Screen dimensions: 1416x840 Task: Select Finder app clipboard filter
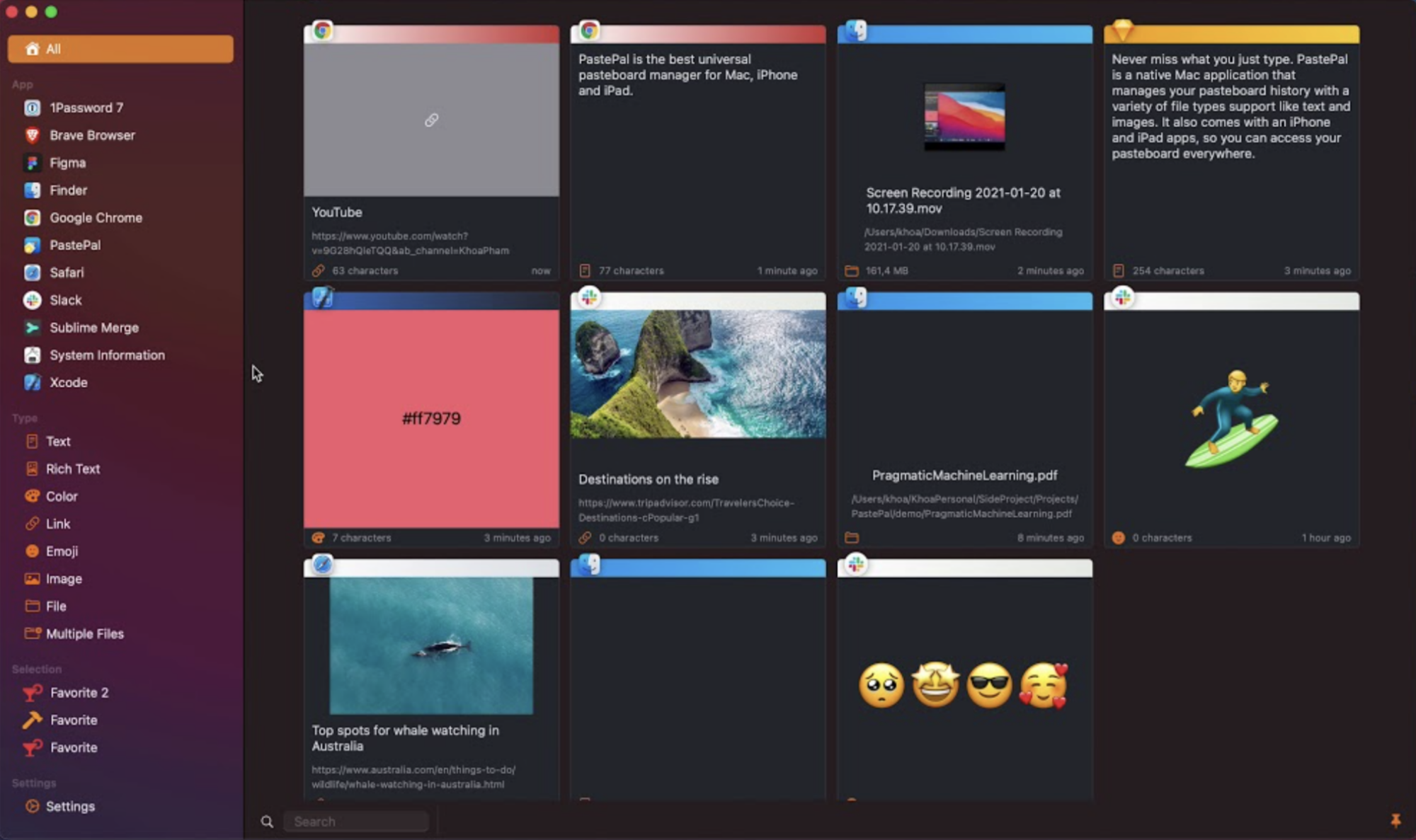[x=67, y=190]
